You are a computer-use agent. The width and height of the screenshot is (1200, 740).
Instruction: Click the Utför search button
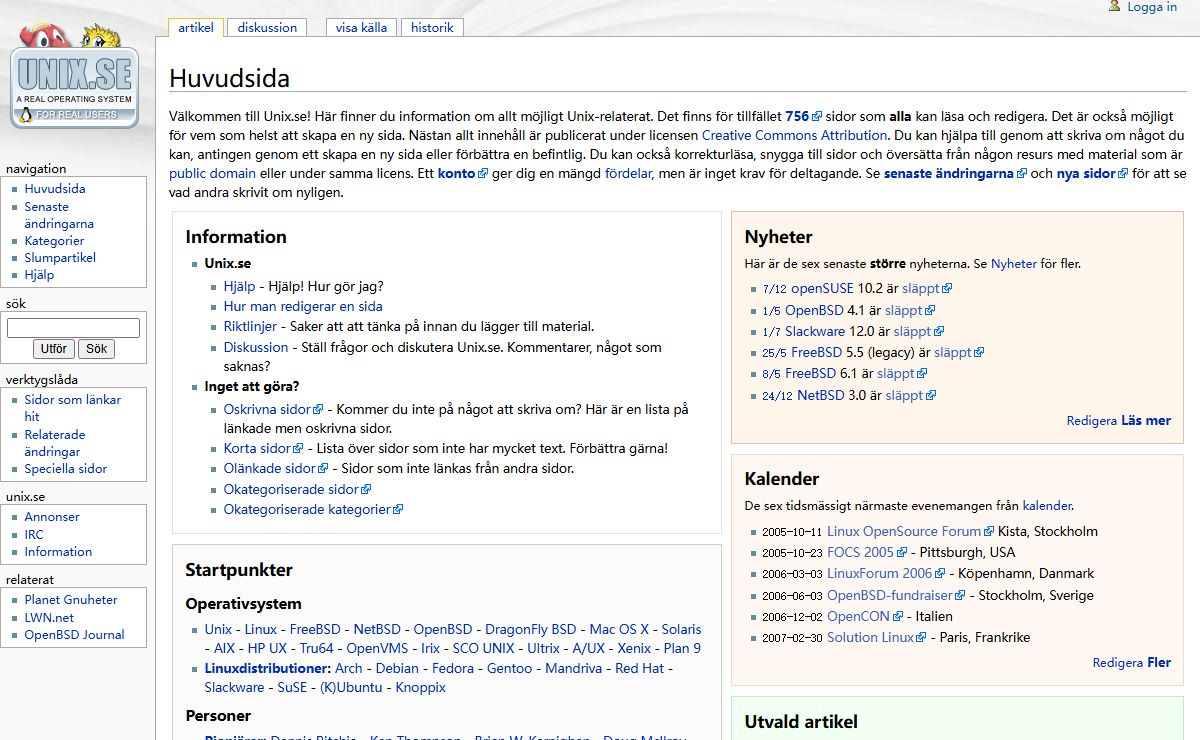click(53, 349)
